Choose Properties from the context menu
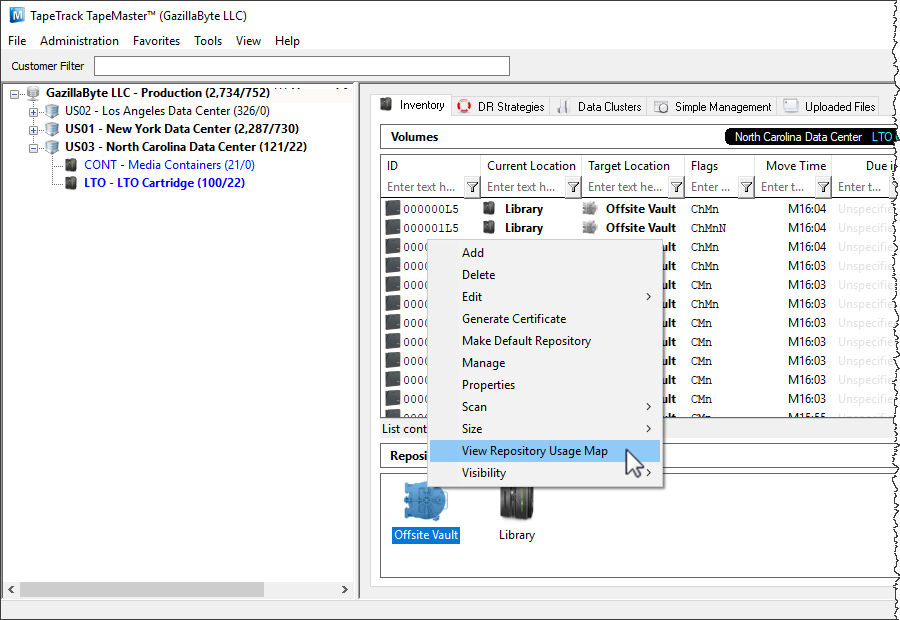 [545, 385]
